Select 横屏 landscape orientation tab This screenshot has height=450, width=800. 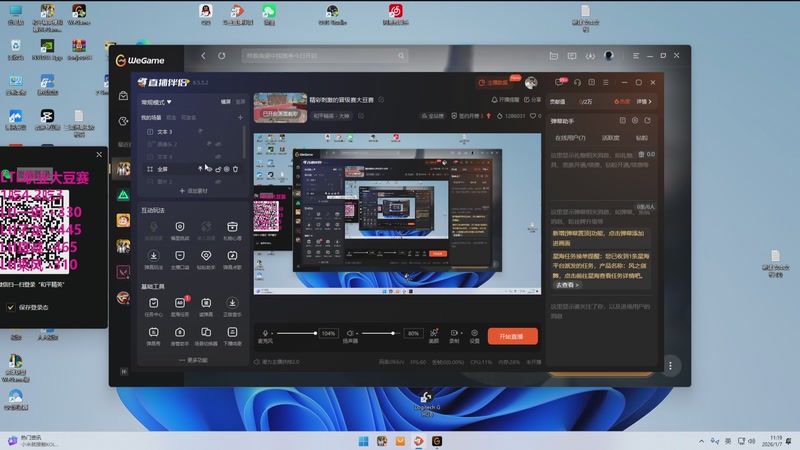tap(226, 102)
